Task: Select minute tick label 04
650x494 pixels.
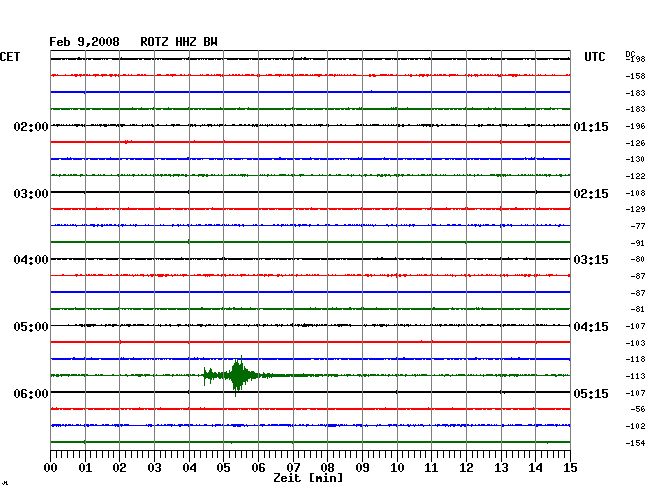Action: (189, 468)
